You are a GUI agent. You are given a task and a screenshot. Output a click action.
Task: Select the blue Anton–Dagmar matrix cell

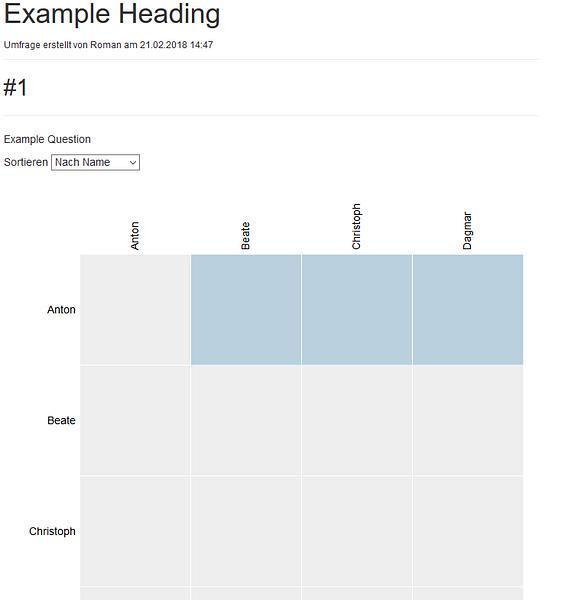pyautogui.click(x=468, y=310)
